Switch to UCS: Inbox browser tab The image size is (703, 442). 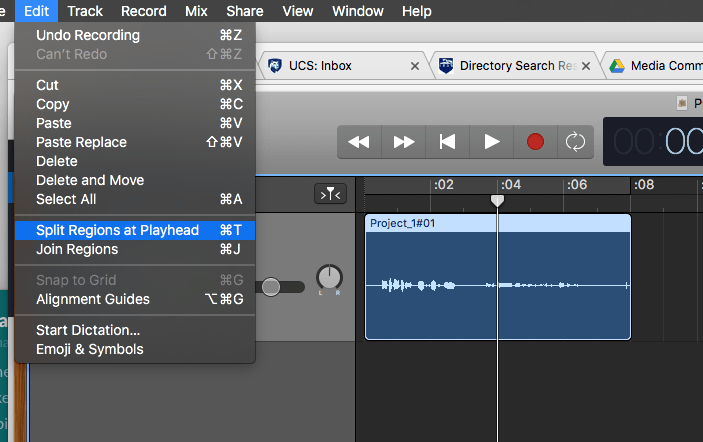tap(341, 66)
